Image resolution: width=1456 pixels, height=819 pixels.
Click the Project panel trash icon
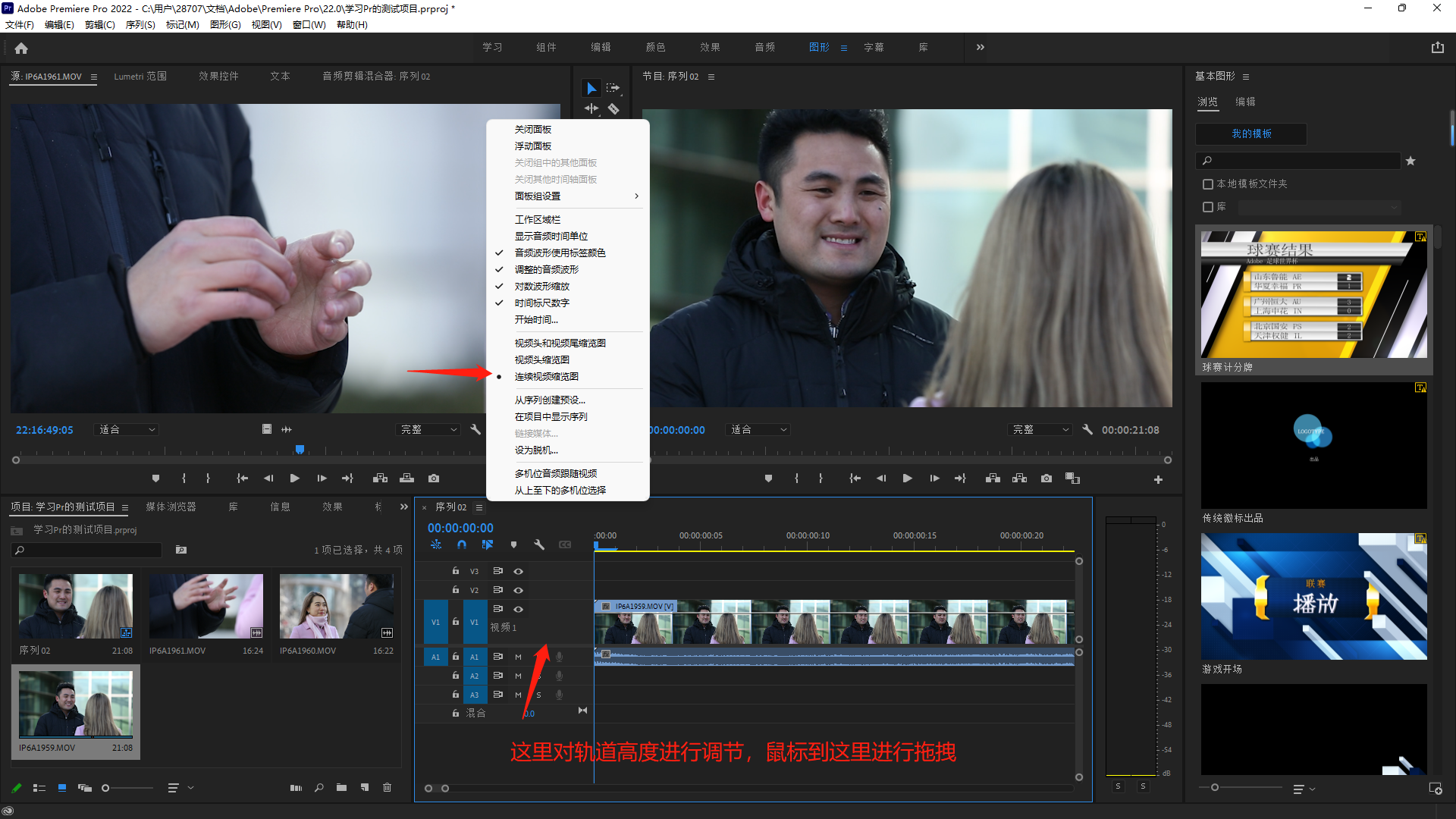point(388,788)
